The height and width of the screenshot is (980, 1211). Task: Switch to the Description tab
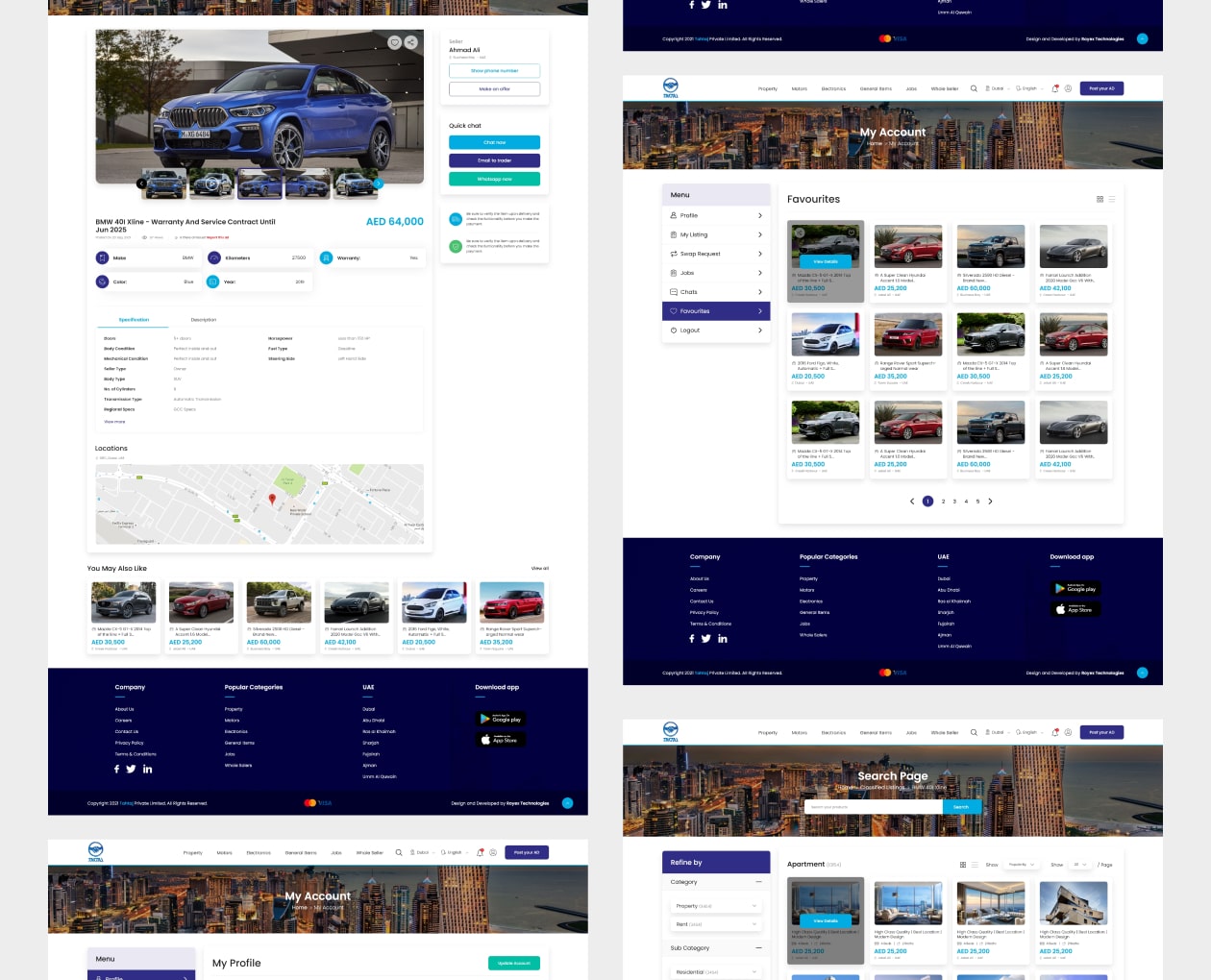(204, 320)
